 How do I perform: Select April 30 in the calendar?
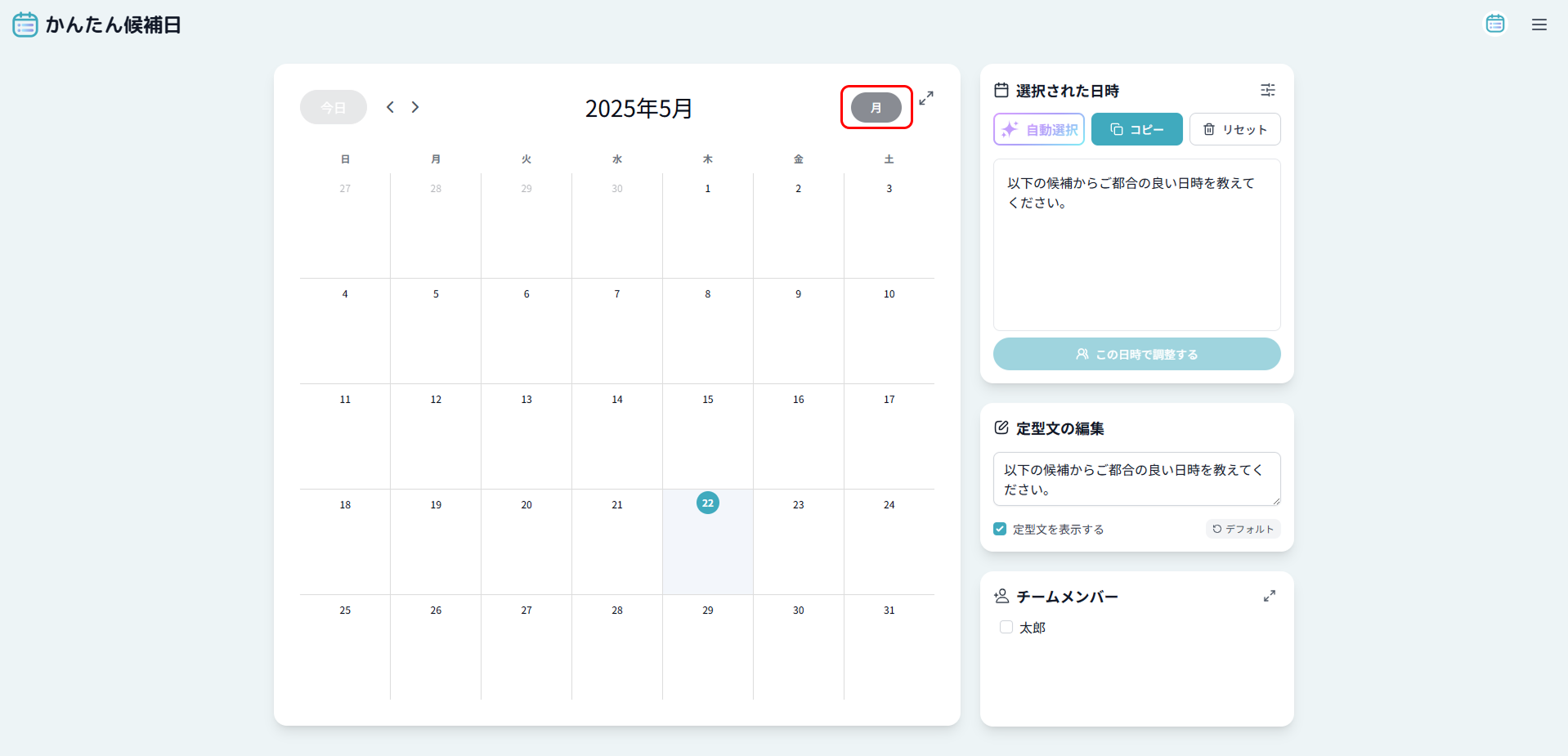pos(617,225)
